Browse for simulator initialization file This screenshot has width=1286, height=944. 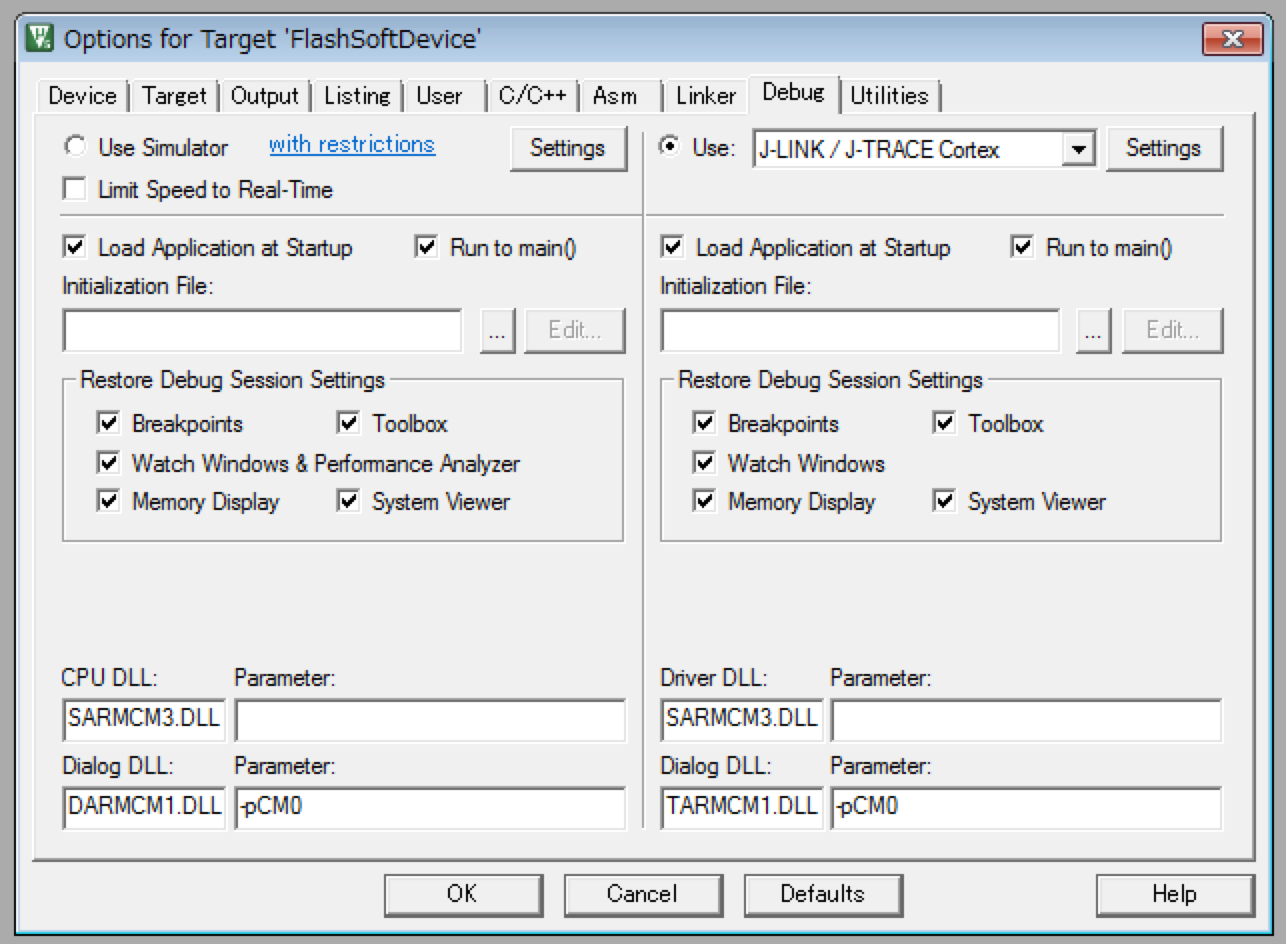(x=497, y=332)
